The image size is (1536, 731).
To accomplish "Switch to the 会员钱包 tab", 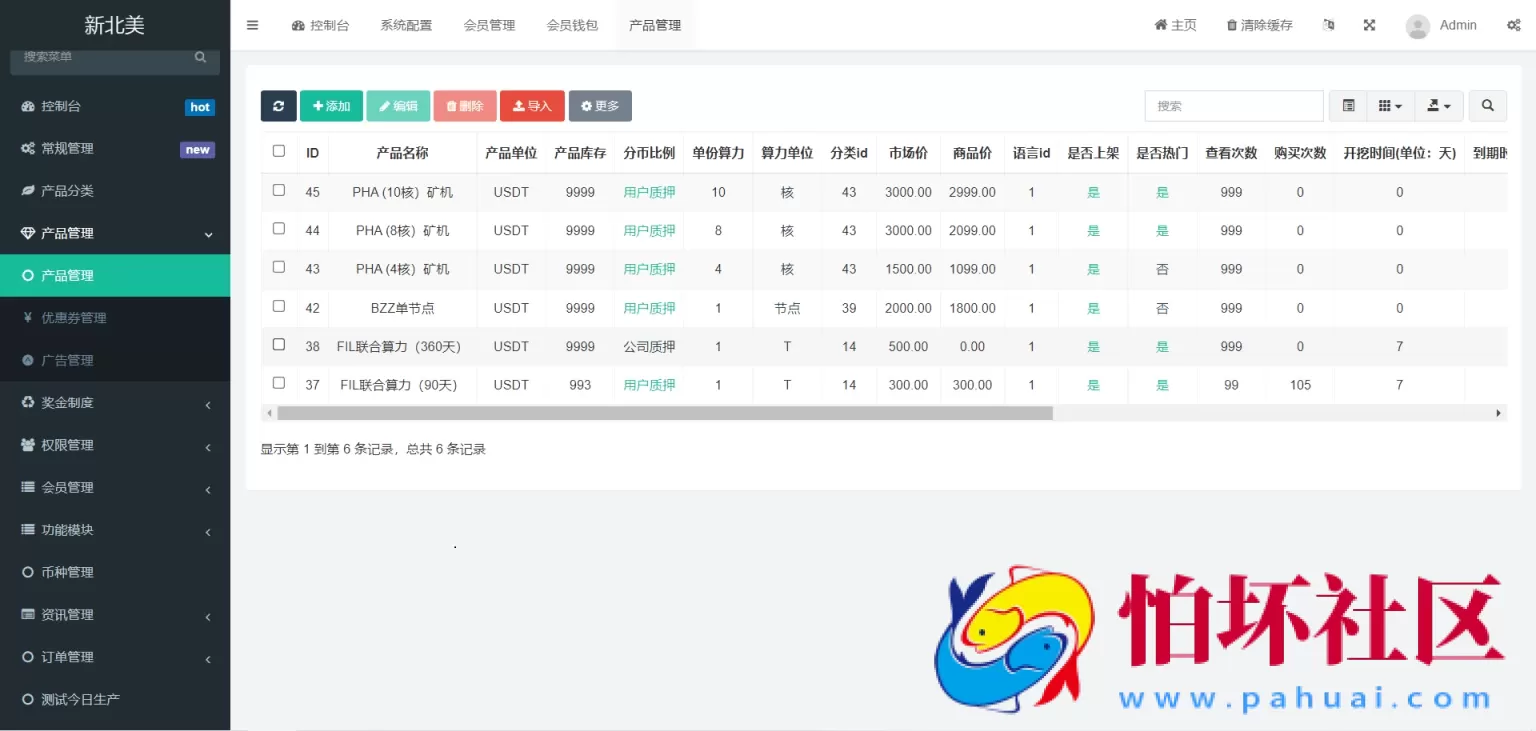I will 572,26.
